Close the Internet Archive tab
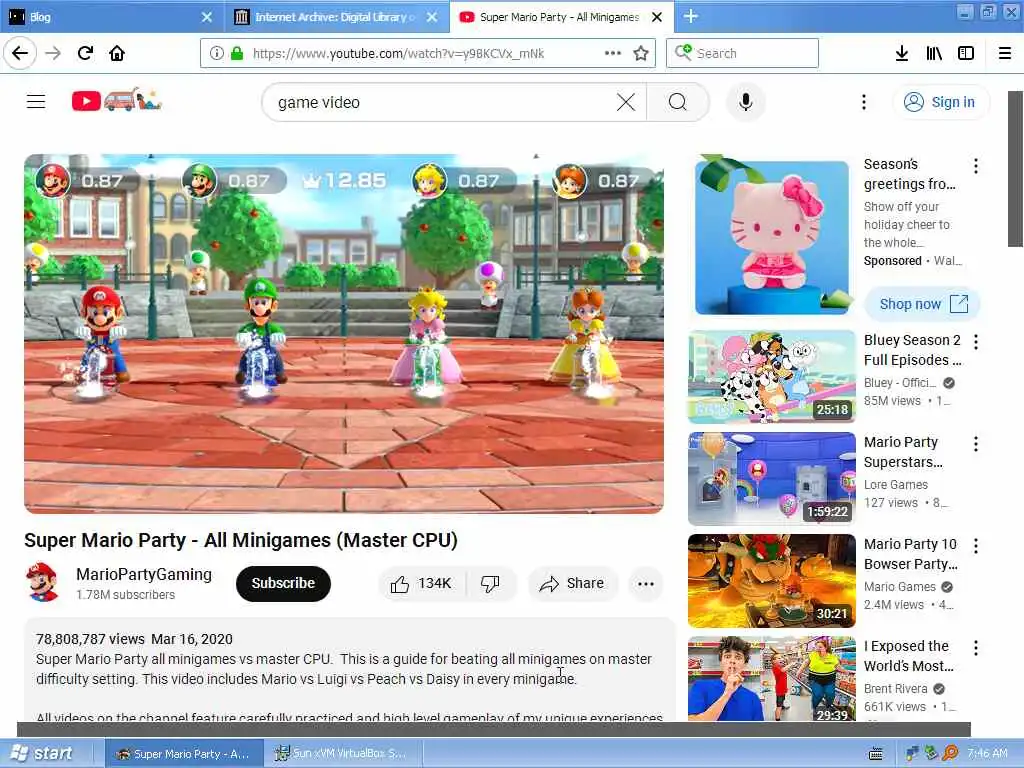Image resolution: width=1024 pixels, height=768 pixels. point(432,17)
